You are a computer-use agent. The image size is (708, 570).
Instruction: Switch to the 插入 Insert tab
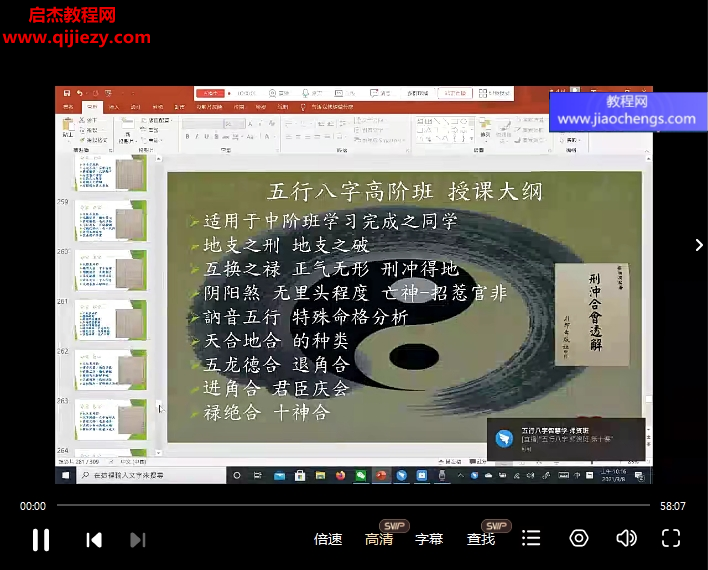pos(114,107)
